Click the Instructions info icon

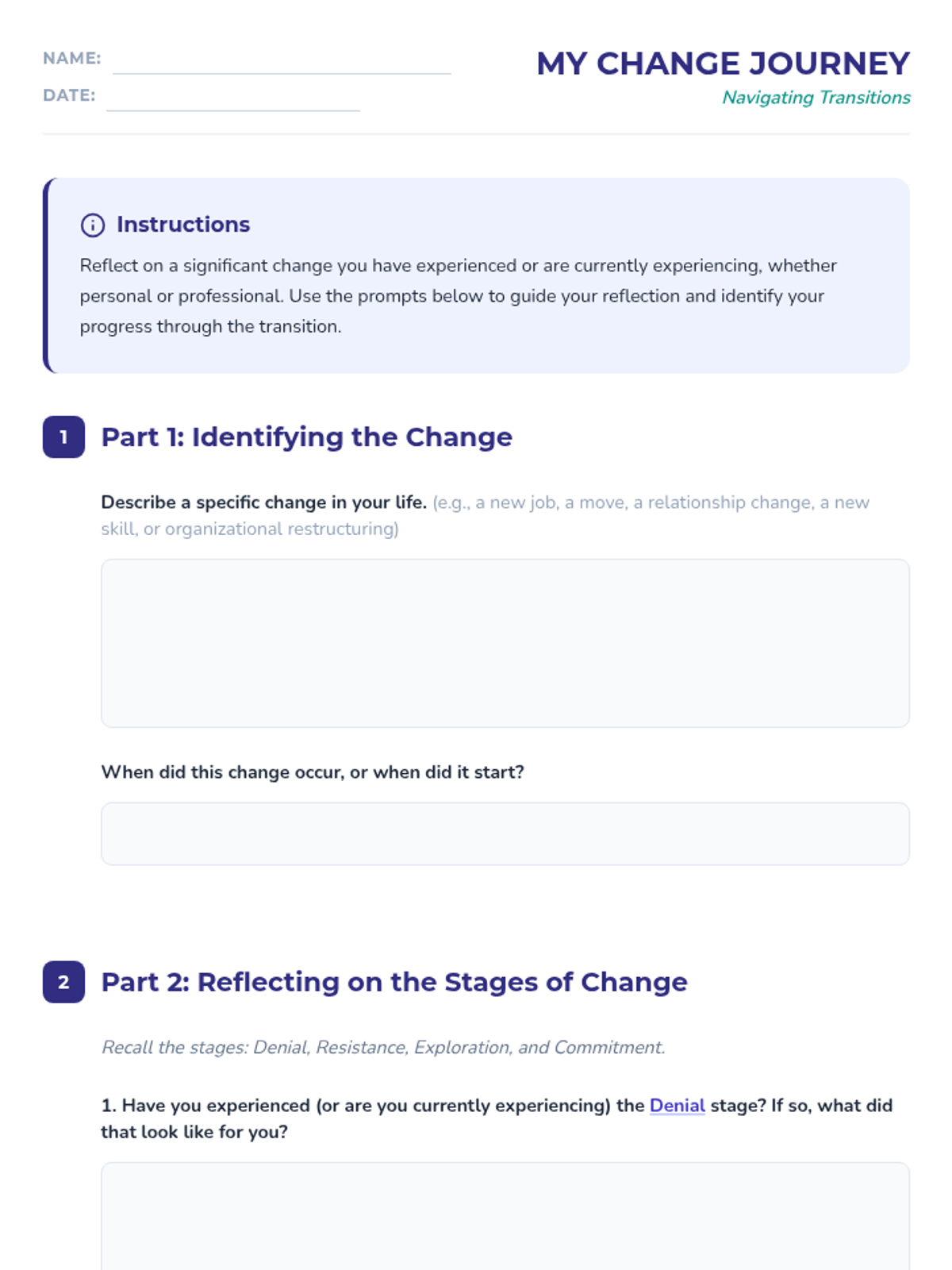[93, 225]
